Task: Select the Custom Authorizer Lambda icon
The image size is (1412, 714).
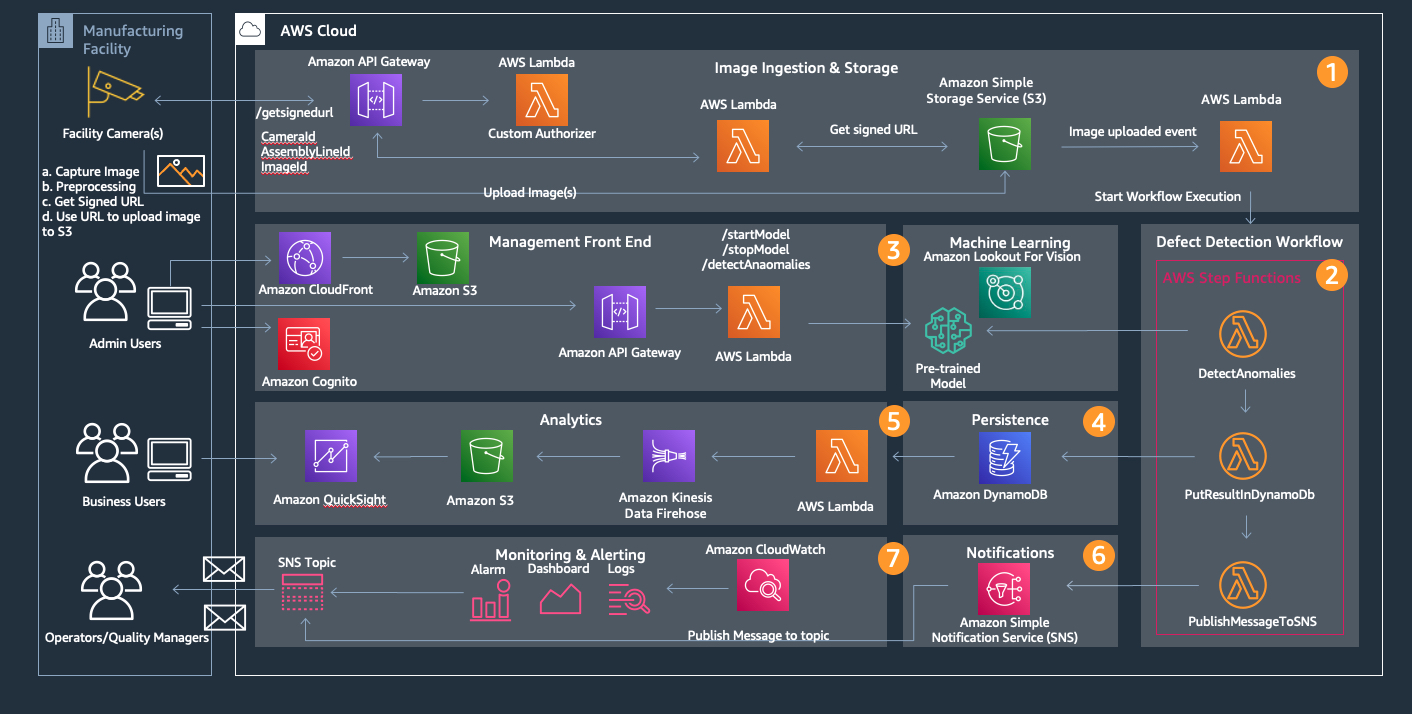Action: 541,100
